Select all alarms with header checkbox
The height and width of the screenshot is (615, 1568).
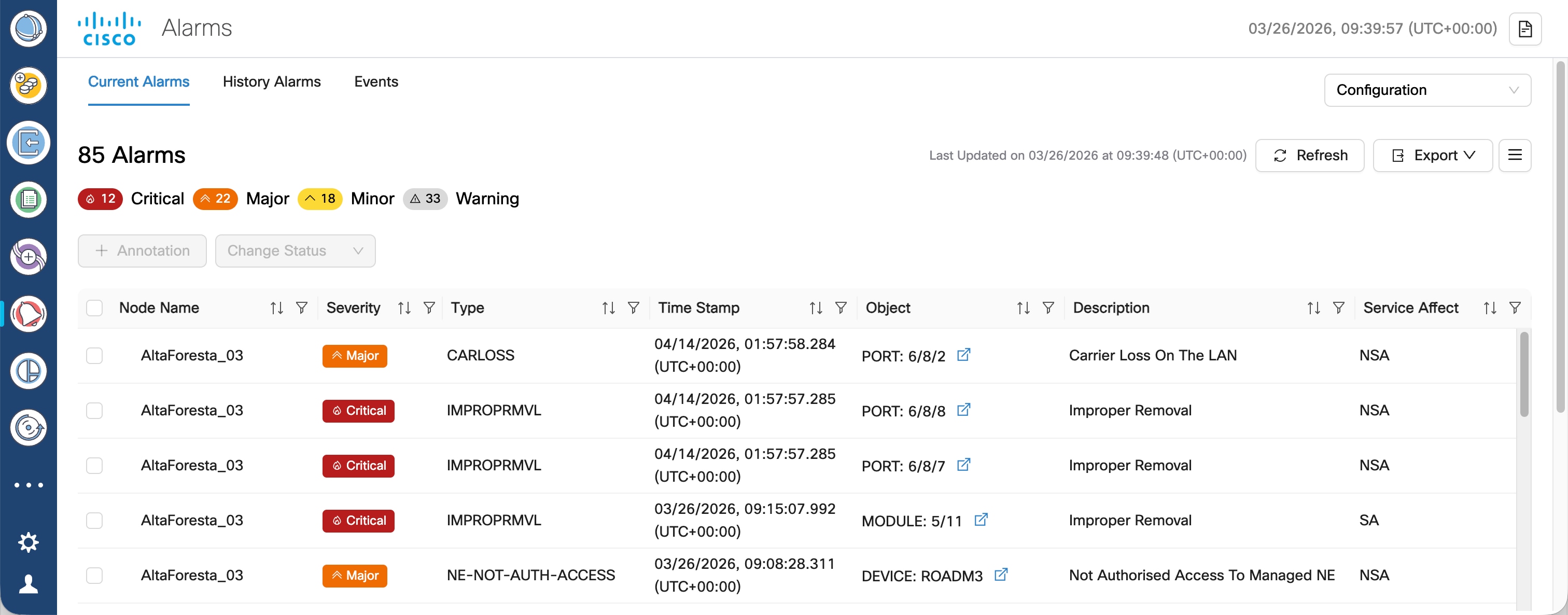click(x=94, y=308)
